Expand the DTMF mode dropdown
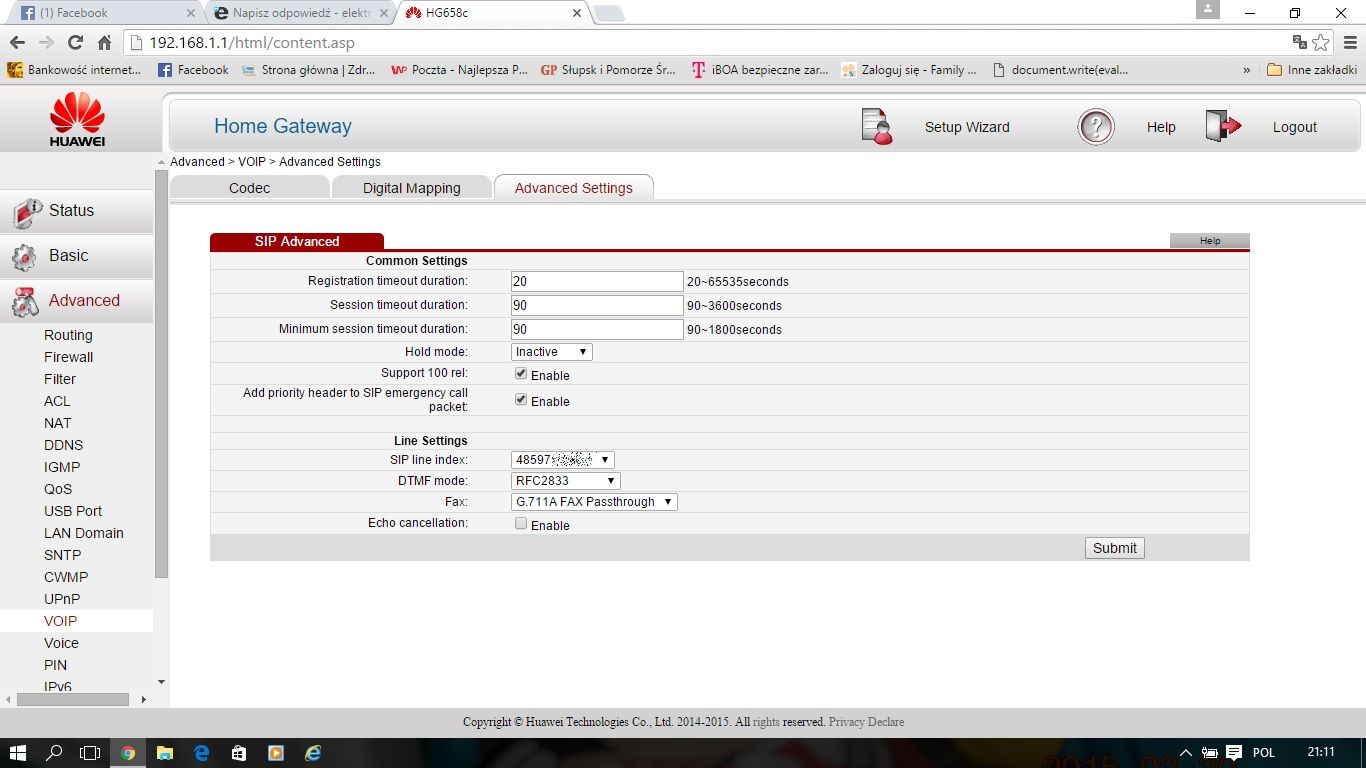 [565, 481]
